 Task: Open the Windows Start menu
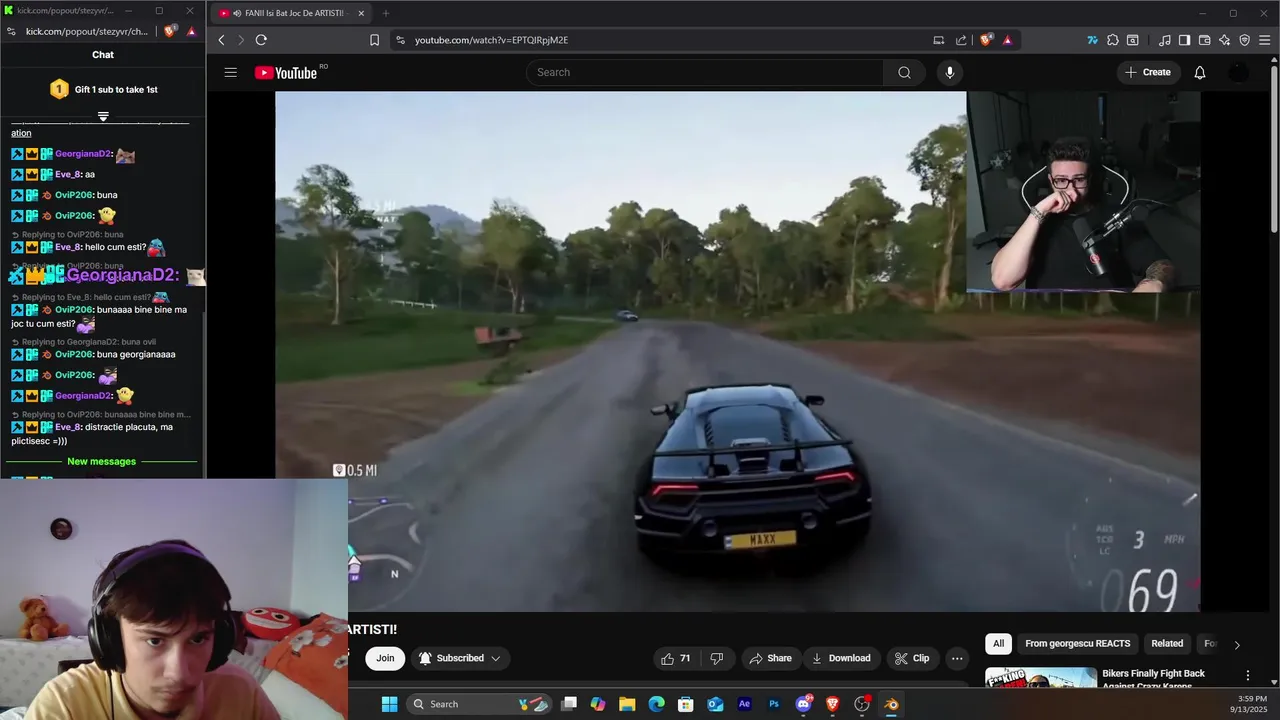[x=389, y=704]
